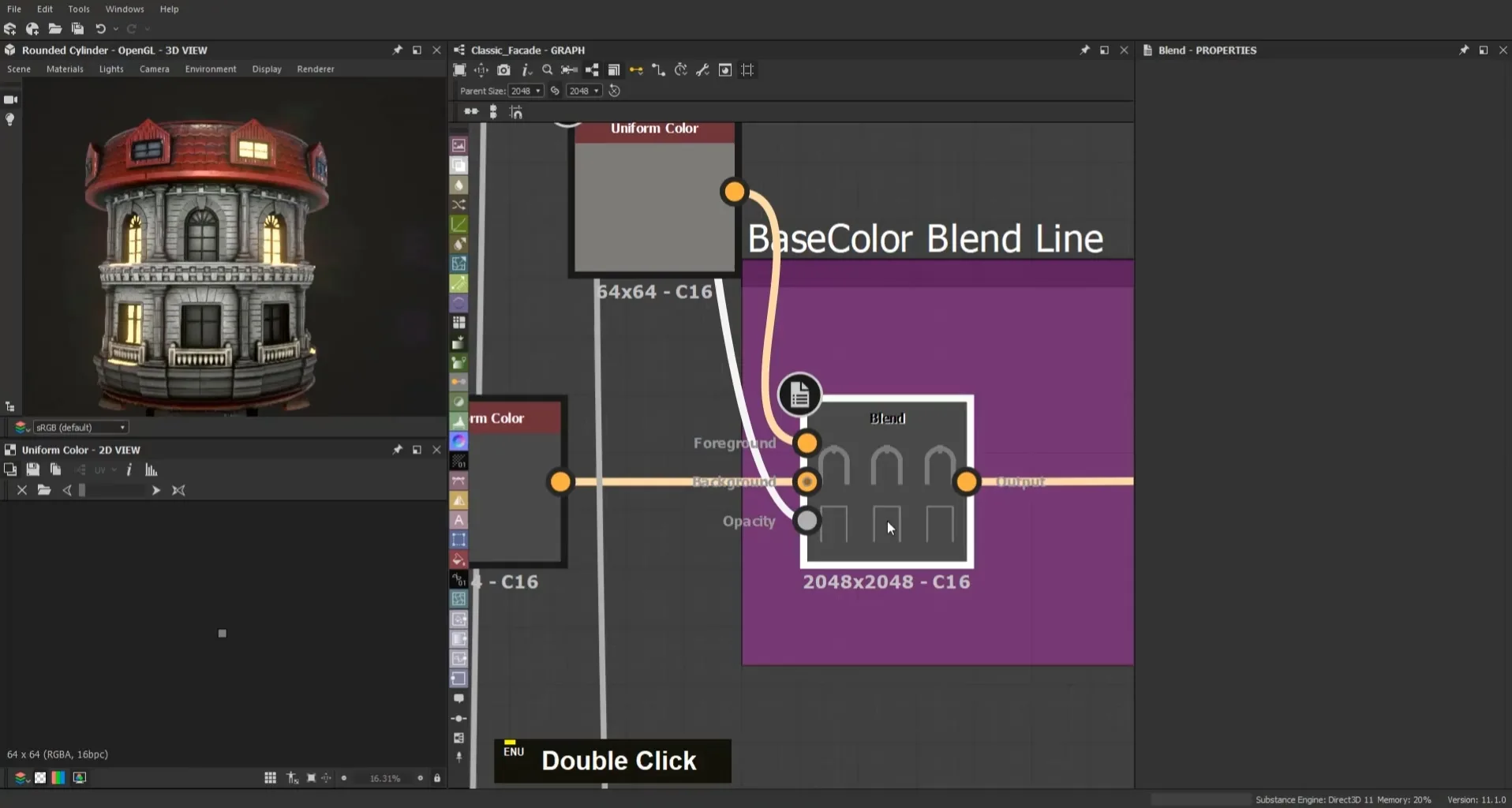Open the Lights menu in 3D View
Image resolution: width=1512 pixels, height=808 pixels.
click(x=111, y=69)
